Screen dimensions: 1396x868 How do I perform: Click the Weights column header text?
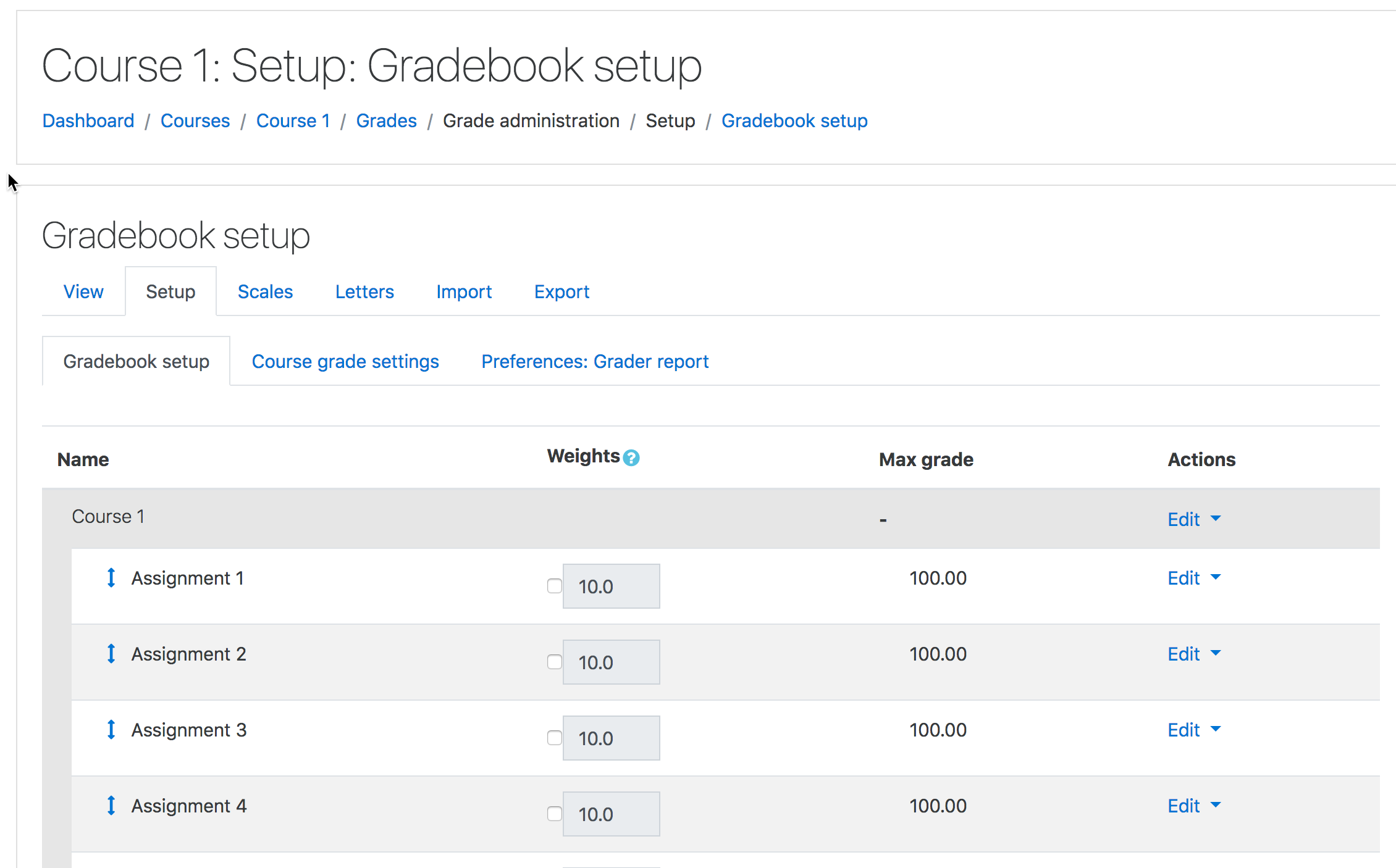583,456
